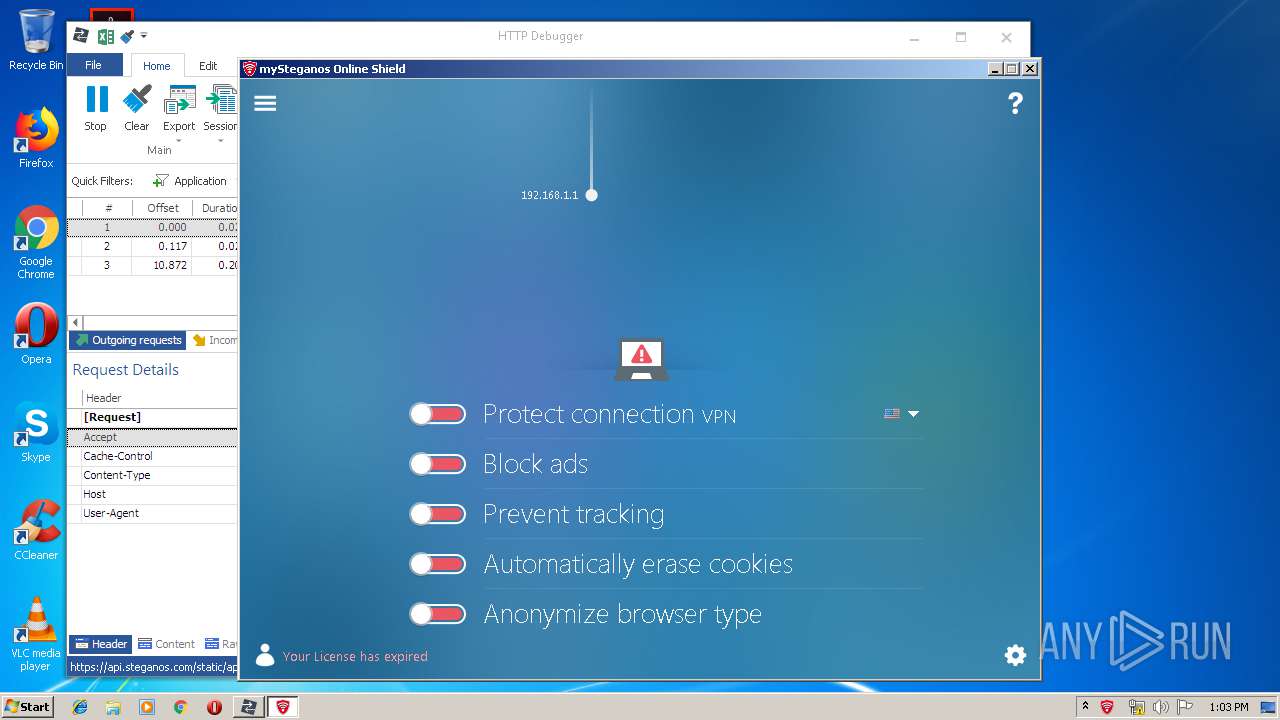Expand the VPN country dropdown arrow
Screen dimensions: 1280x720
(913, 414)
